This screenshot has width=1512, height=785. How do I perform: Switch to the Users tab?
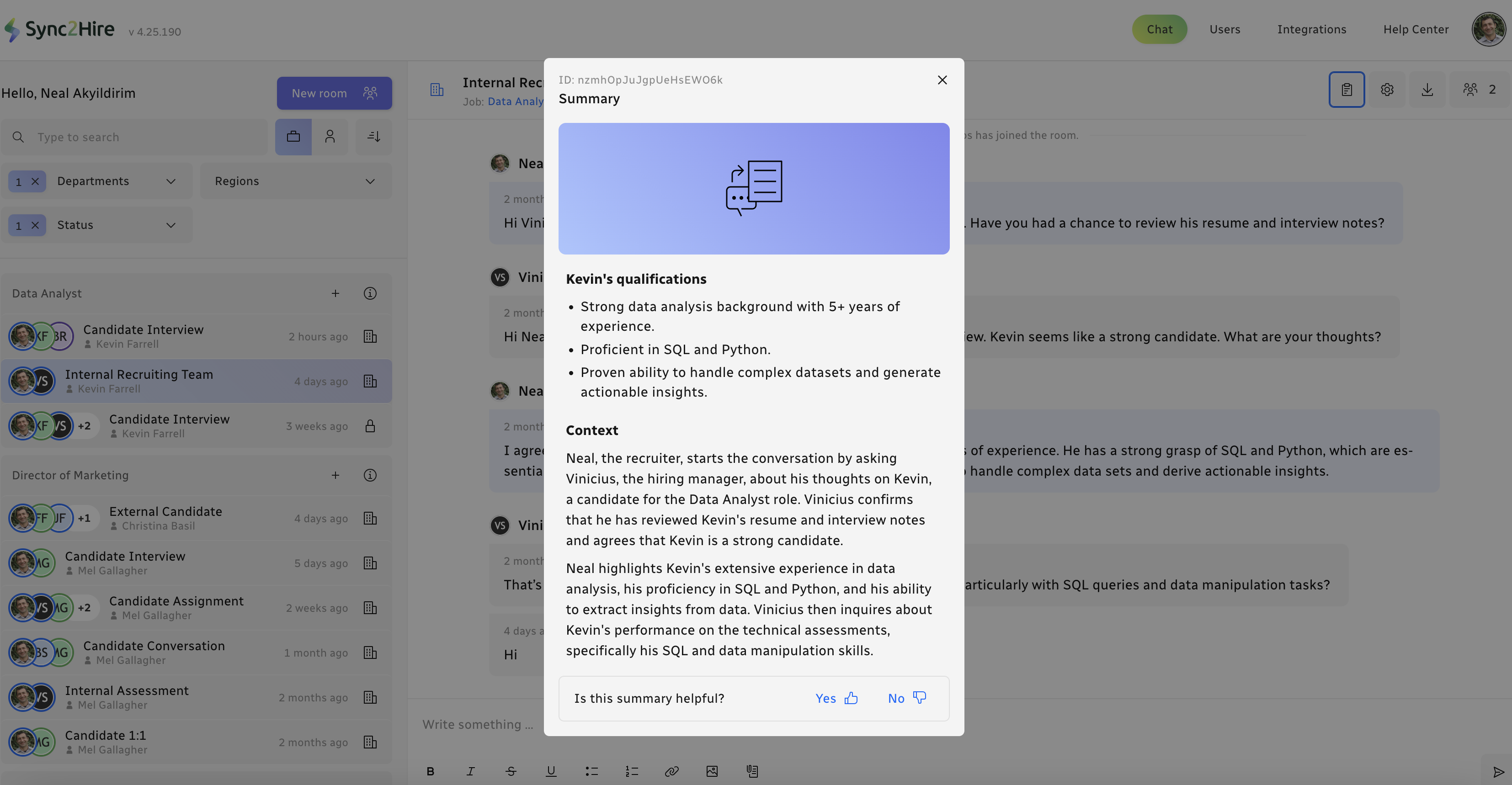point(1225,29)
